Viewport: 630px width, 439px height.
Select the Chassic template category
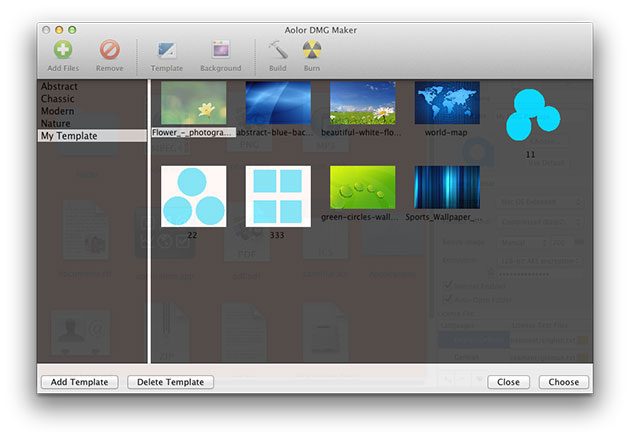pyautogui.click(x=57, y=99)
